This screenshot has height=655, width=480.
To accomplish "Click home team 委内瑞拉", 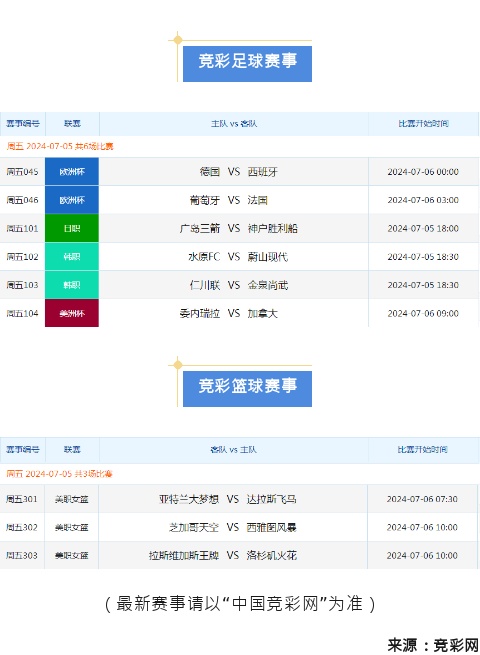I will [x=200, y=313].
